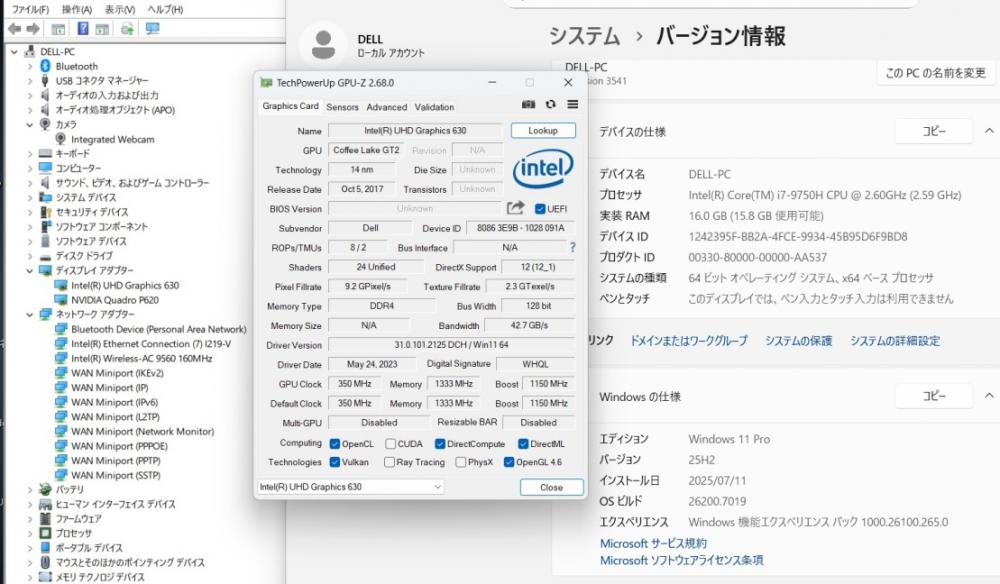Open システムの詳細設定 link
This screenshot has width=1000, height=584.
(895, 340)
